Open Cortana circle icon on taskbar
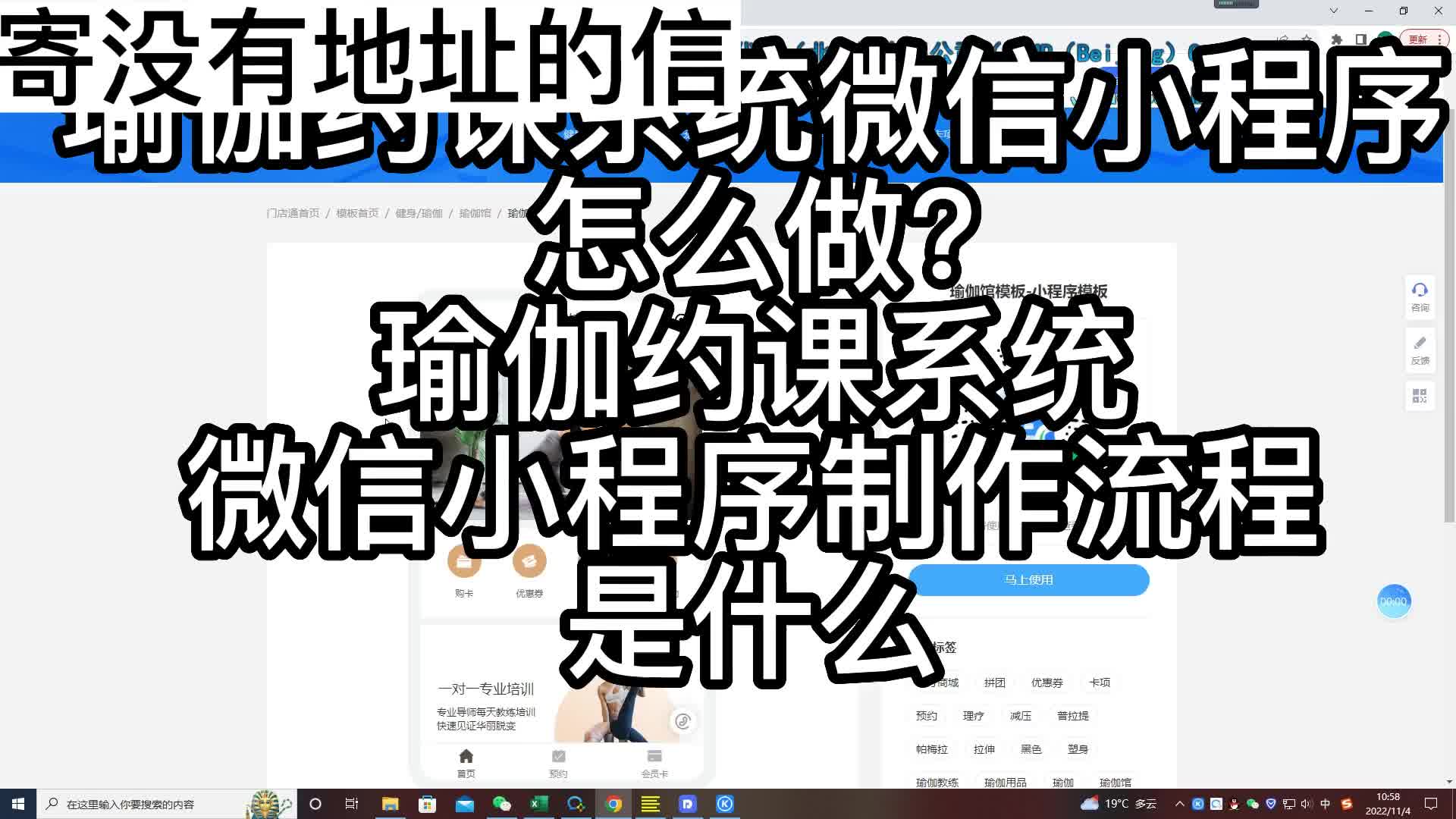The width and height of the screenshot is (1456, 819). 315,804
